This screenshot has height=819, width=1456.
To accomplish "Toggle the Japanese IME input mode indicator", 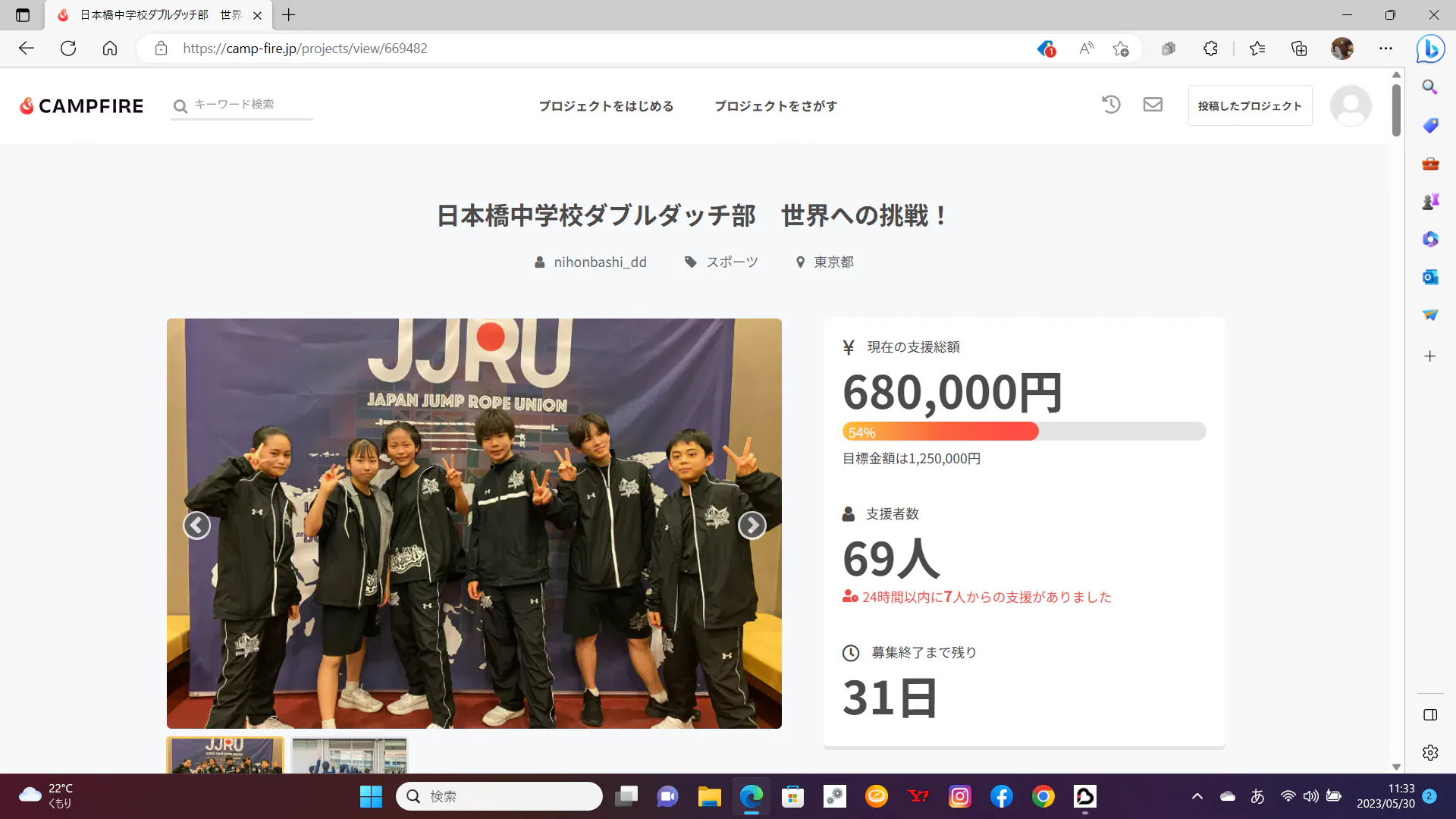I will 1257,796.
